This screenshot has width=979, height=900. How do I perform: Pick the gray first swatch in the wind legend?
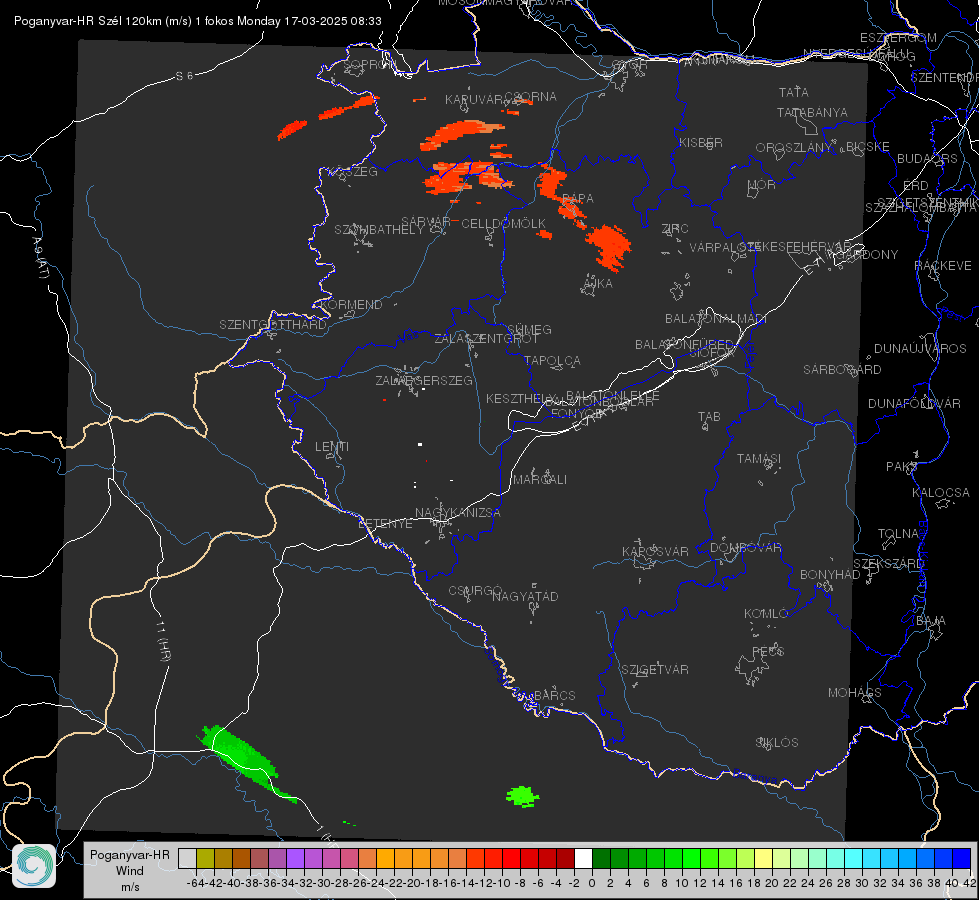[x=187, y=858]
